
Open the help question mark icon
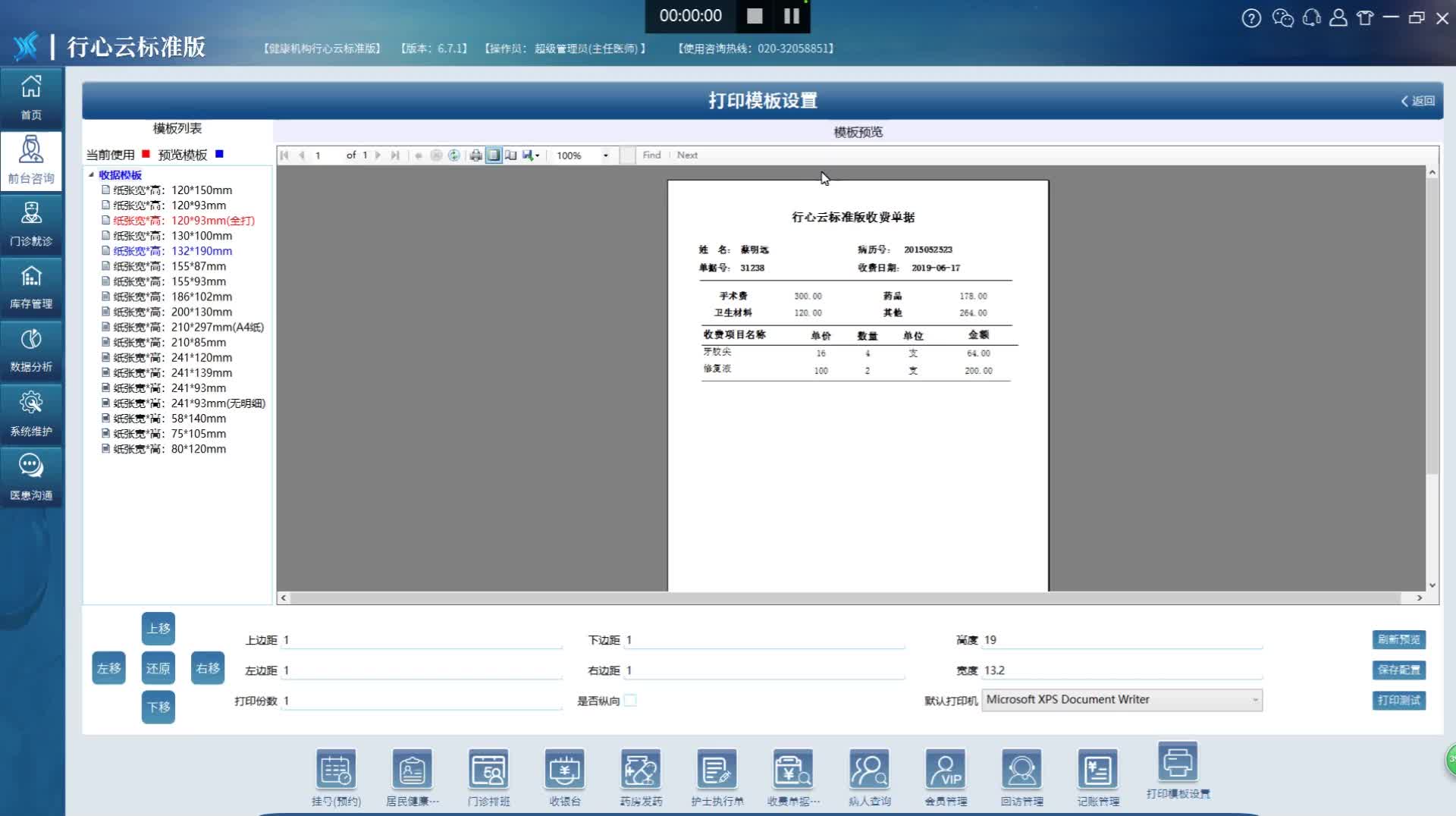click(x=1251, y=17)
